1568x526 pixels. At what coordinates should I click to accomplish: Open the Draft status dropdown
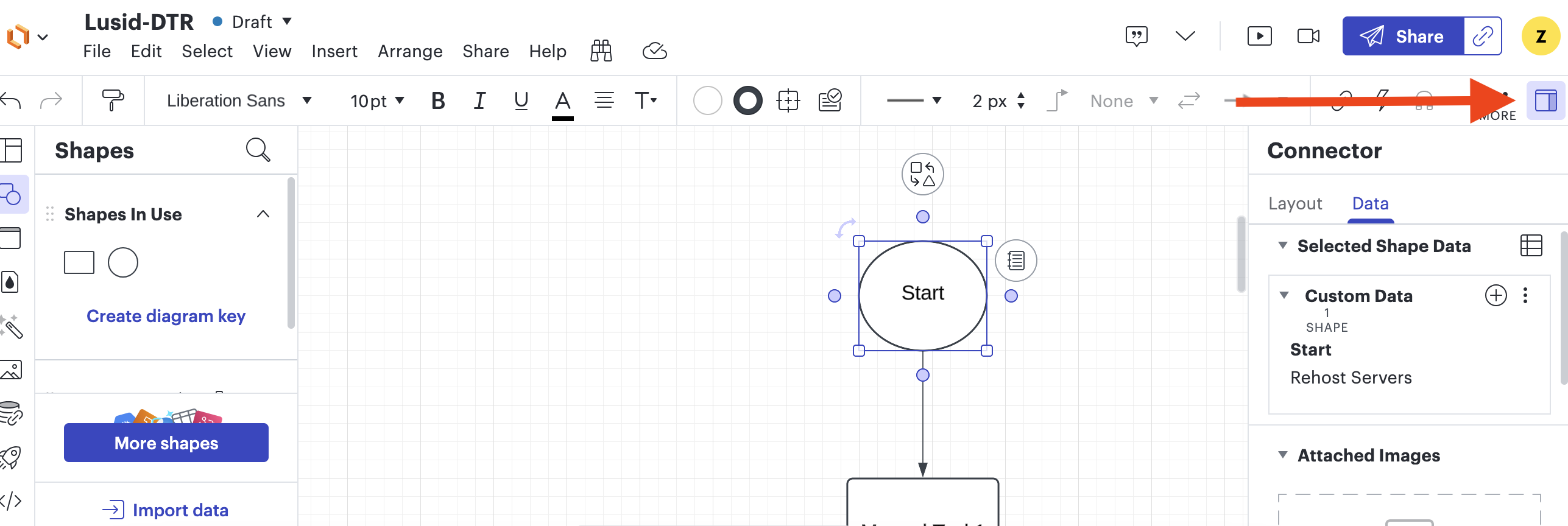(252, 22)
